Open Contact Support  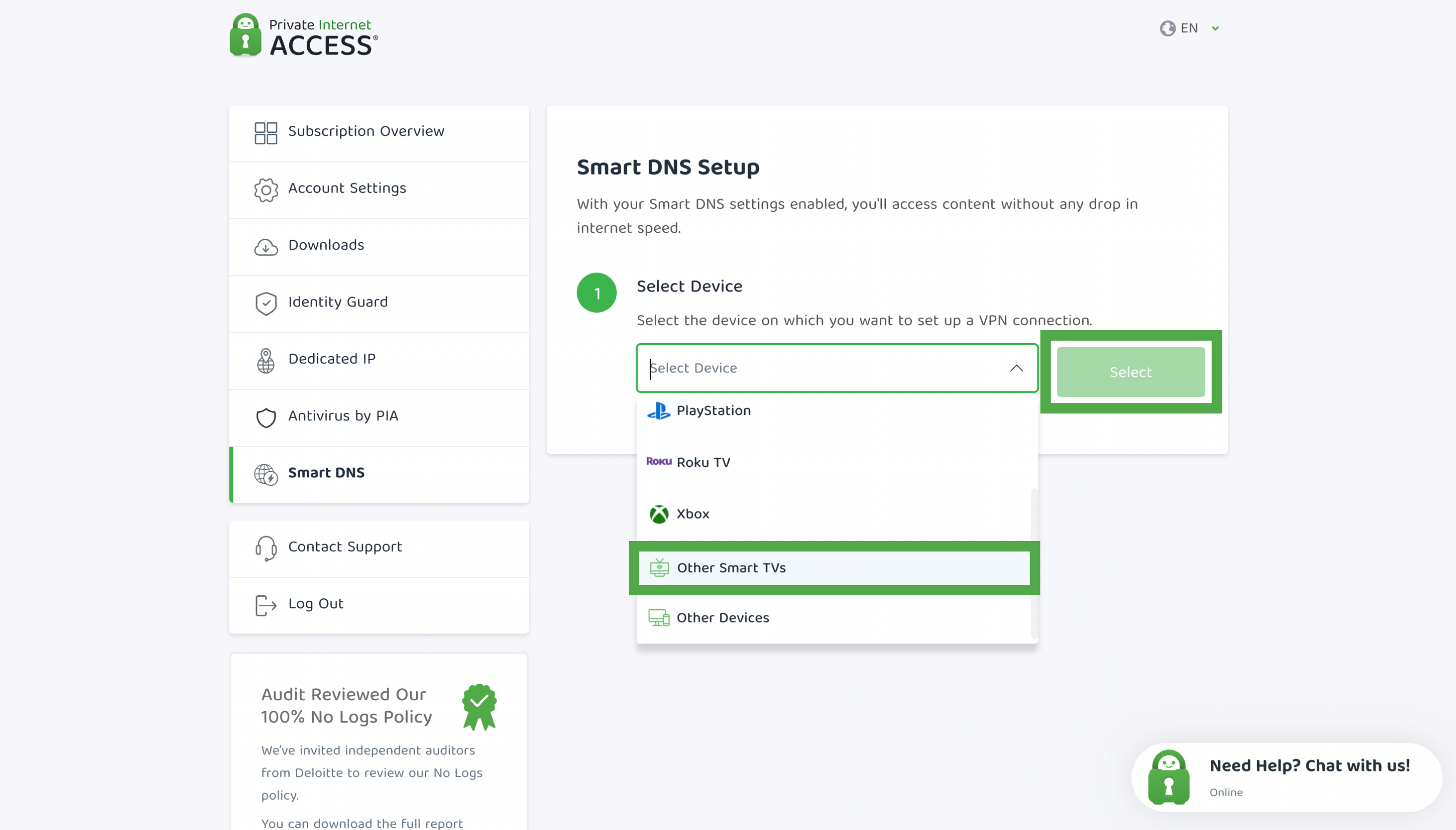(379, 549)
